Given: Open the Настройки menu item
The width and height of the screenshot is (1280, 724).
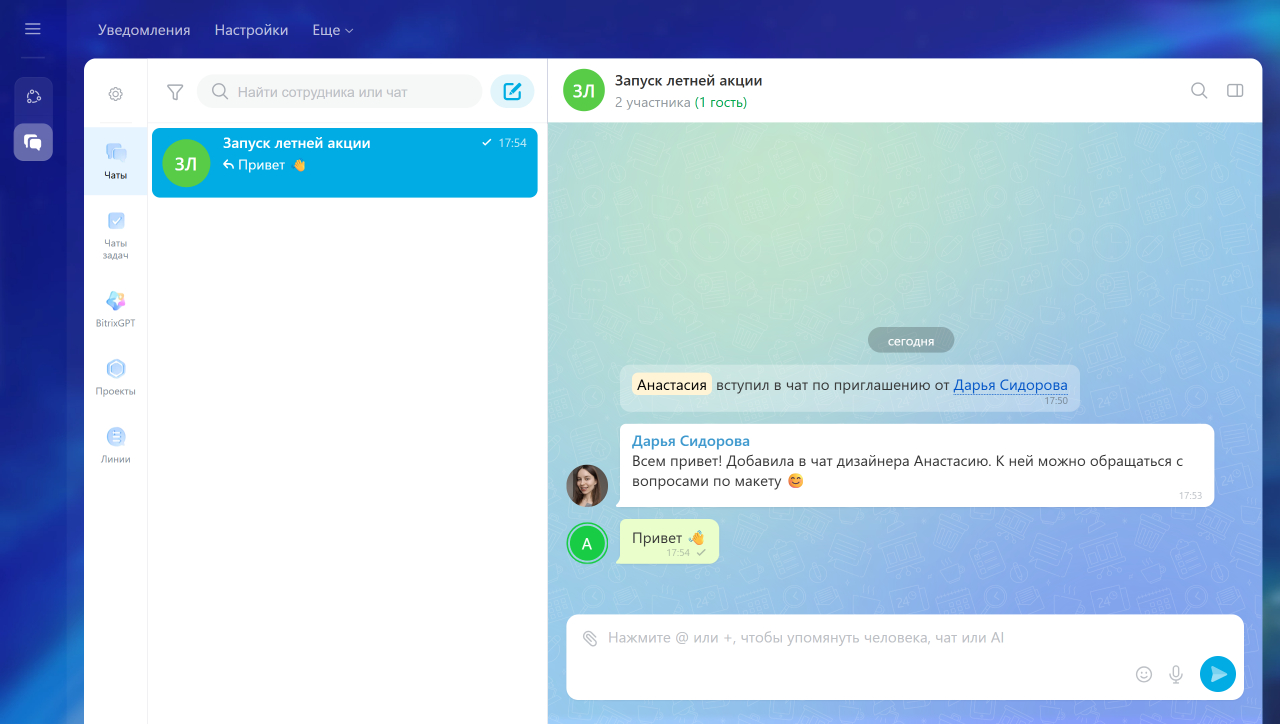Looking at the screenshot, I should 251,30.
